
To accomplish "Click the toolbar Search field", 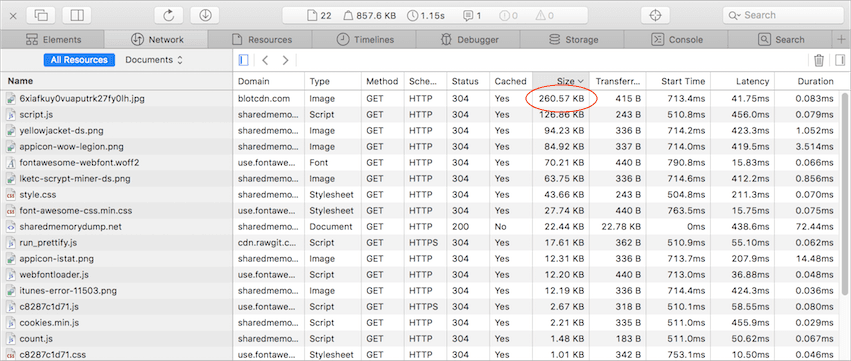I will [782, 16].
